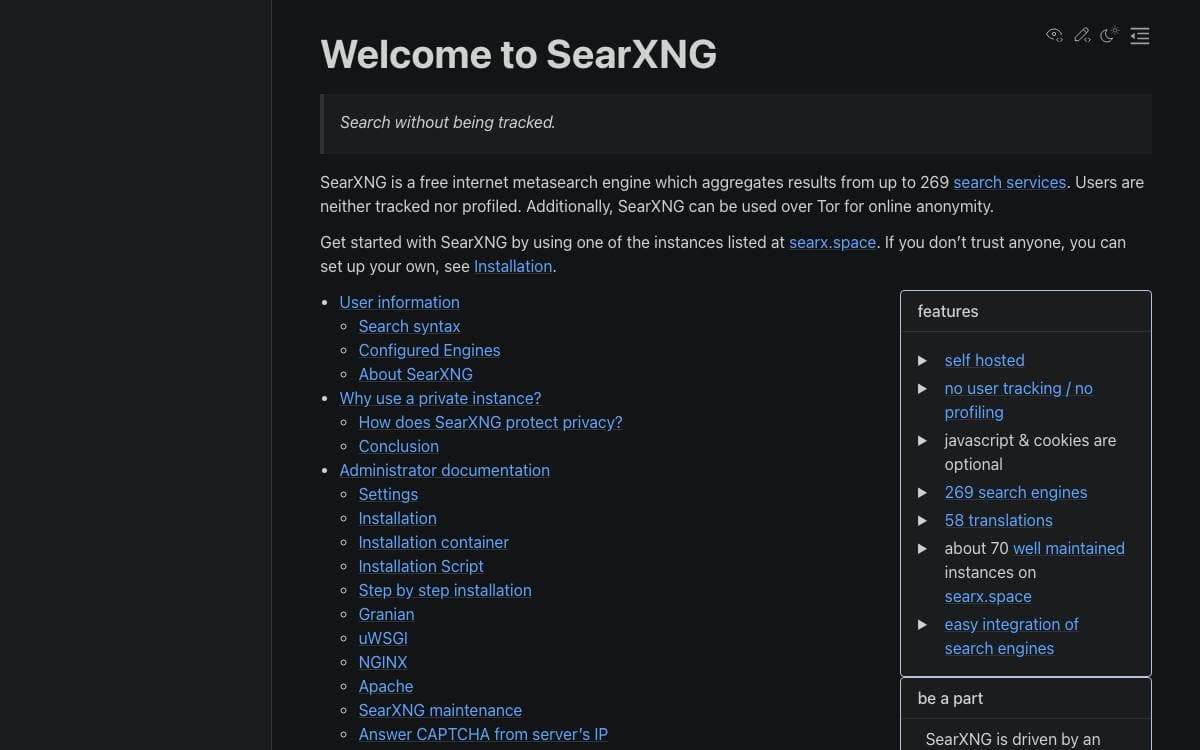Click self hosted in features box
The width and height of the screenshot is (1200, 750).
[984, 360]
